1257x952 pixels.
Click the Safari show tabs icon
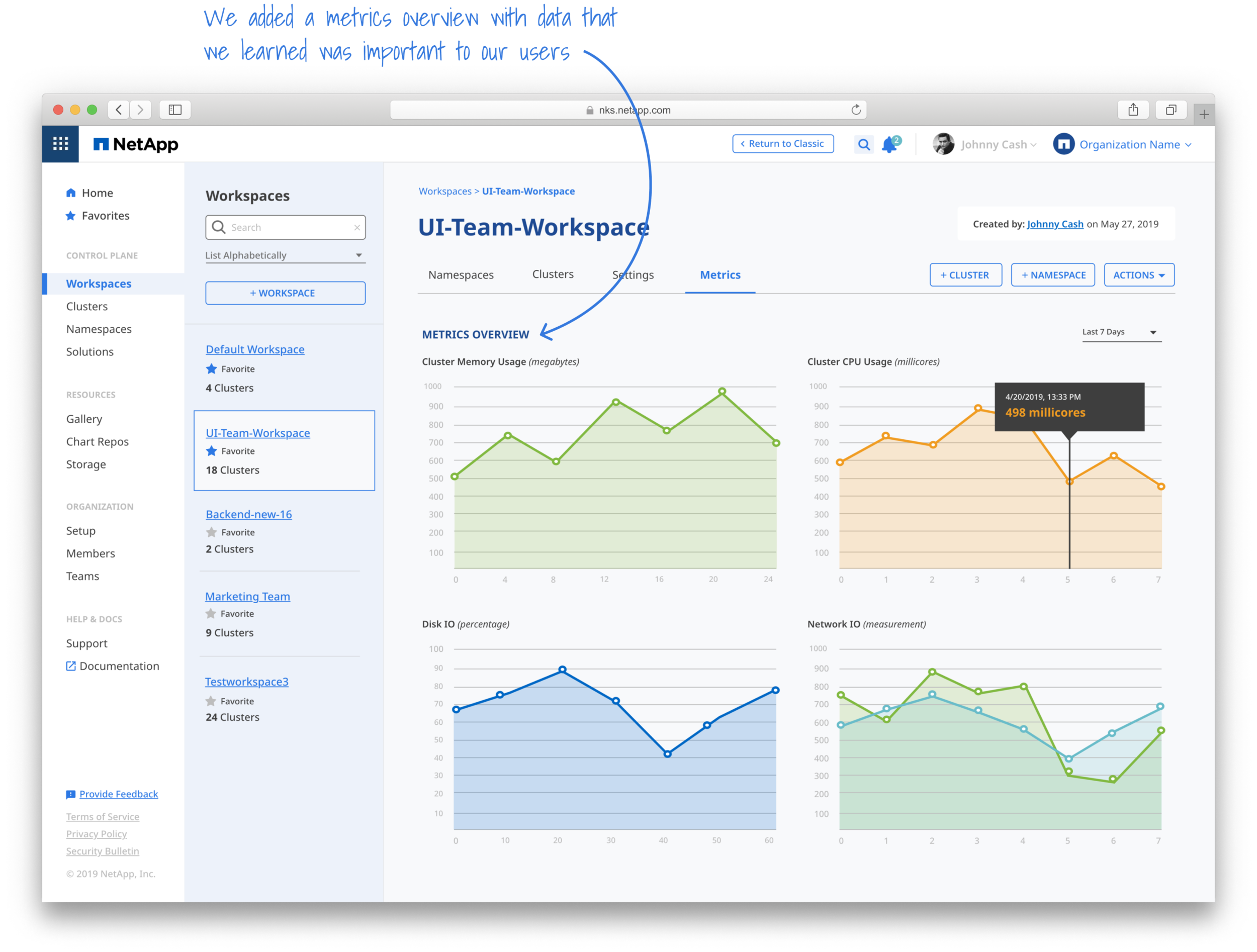(1171, 110)
